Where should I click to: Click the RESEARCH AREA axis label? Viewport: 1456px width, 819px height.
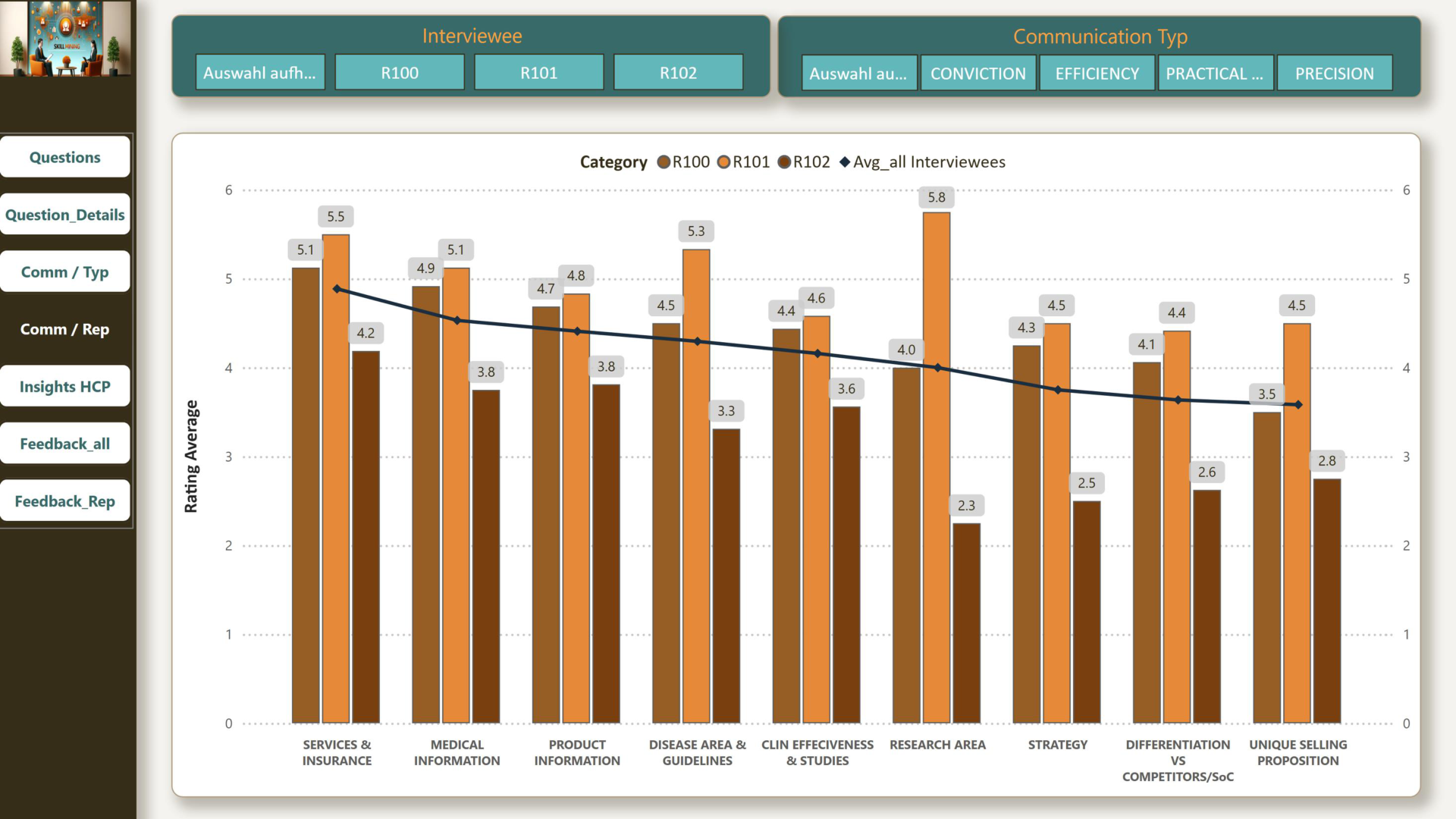coord(938,745)
